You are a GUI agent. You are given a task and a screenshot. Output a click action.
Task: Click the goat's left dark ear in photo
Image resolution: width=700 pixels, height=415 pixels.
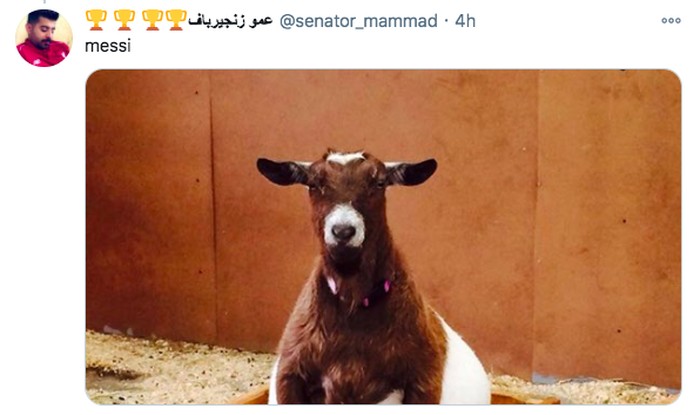(283, 171)
